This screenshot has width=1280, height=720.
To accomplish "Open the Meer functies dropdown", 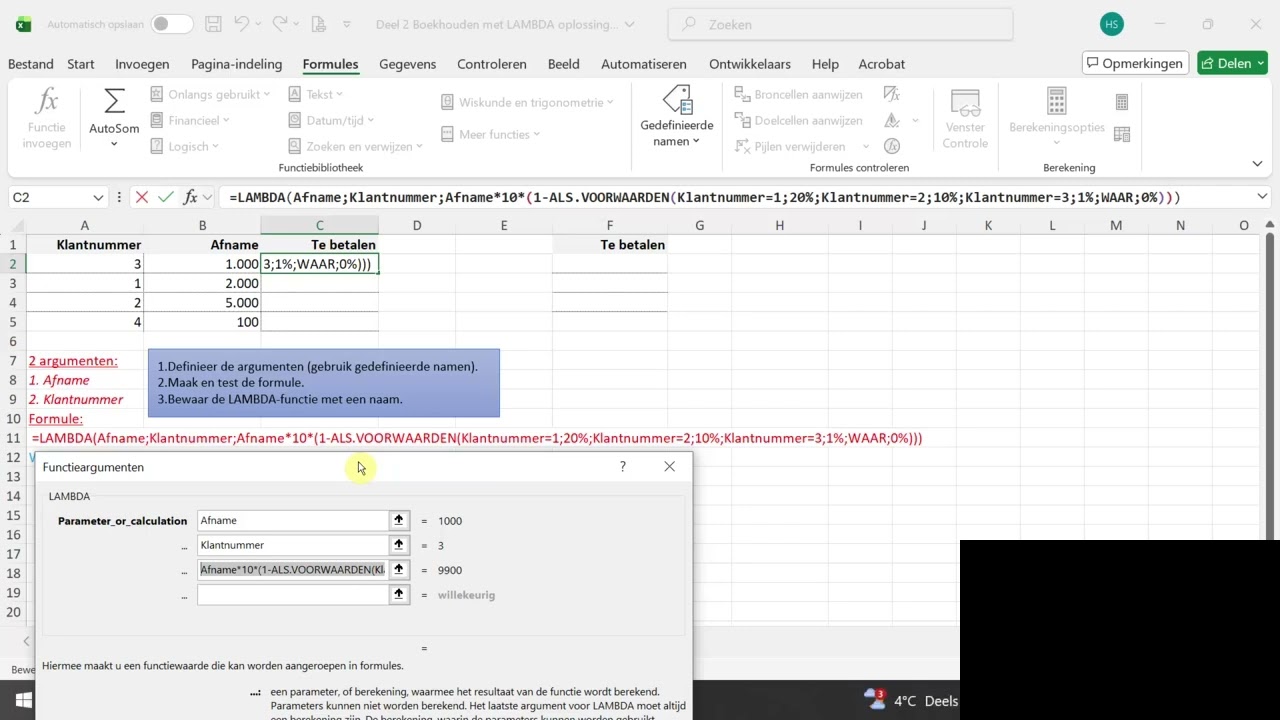I will (490, 134).
